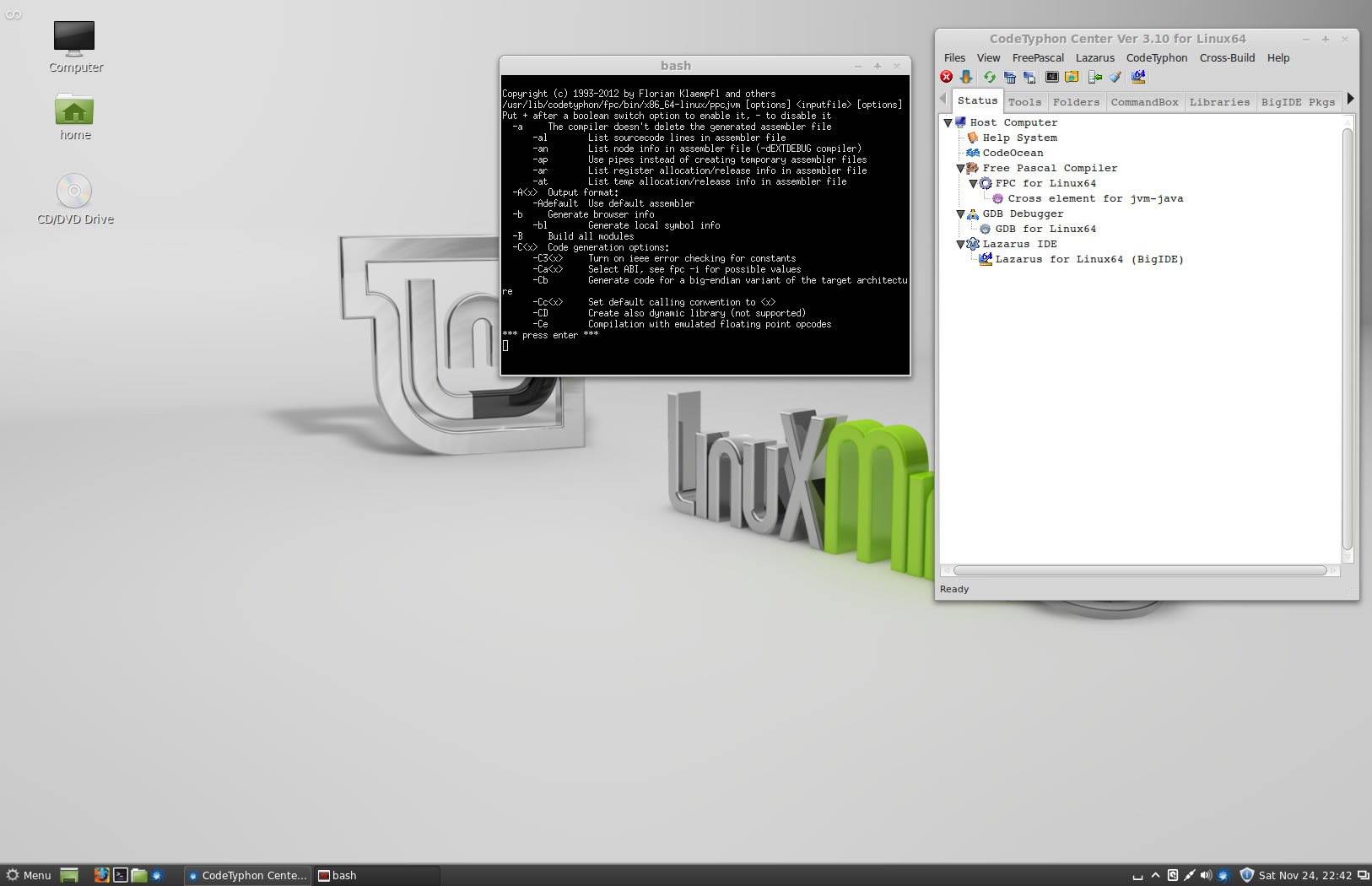The image size is (1372, 886).
Task: Collapse the Host Computer tree node
Action: 948,123
